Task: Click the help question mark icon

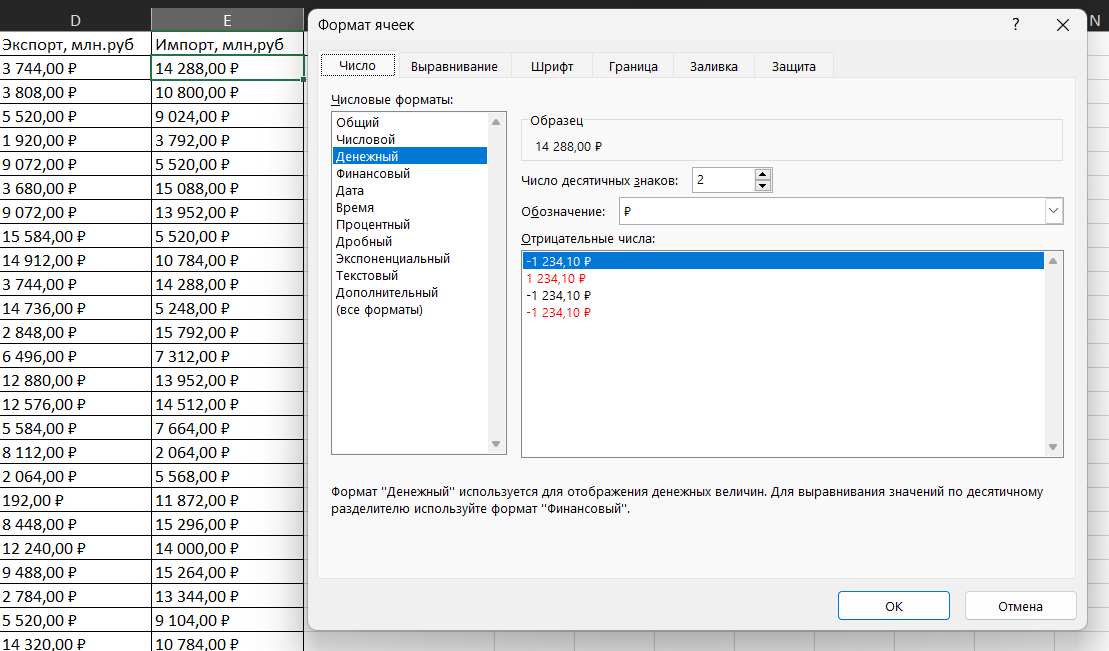Action: click(1016, 25)
